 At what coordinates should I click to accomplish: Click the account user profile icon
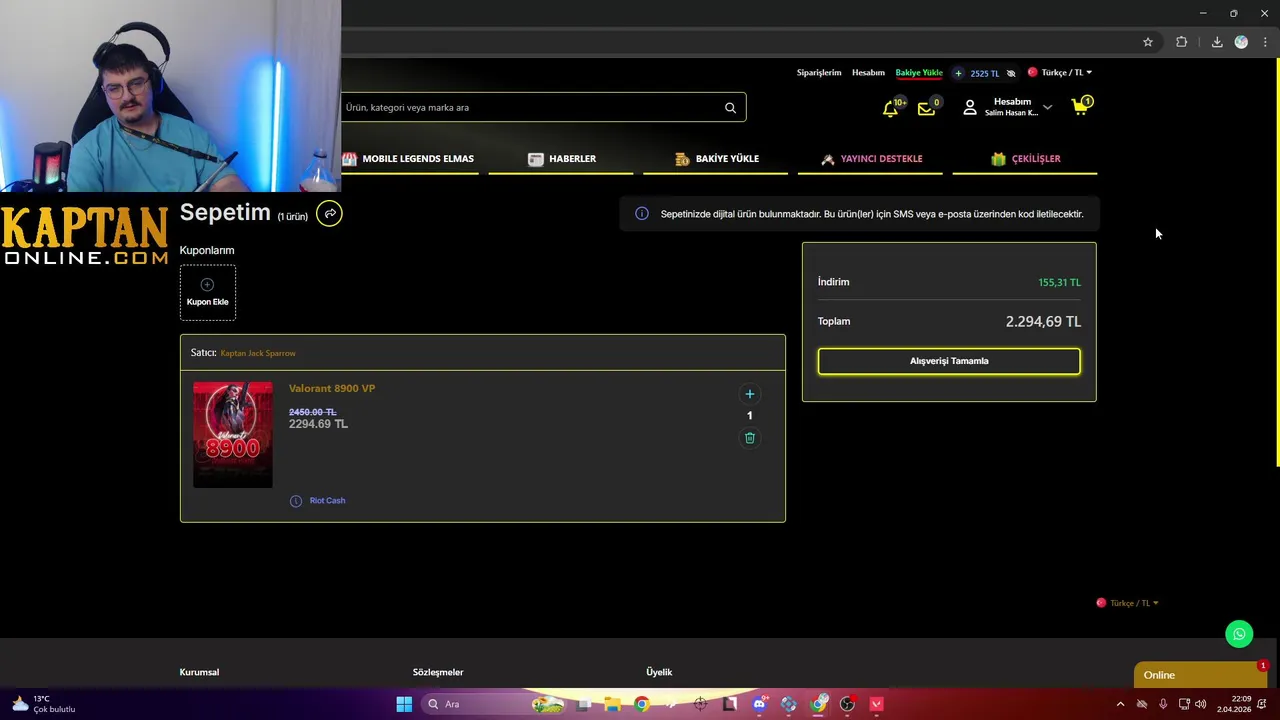(969, 107)
